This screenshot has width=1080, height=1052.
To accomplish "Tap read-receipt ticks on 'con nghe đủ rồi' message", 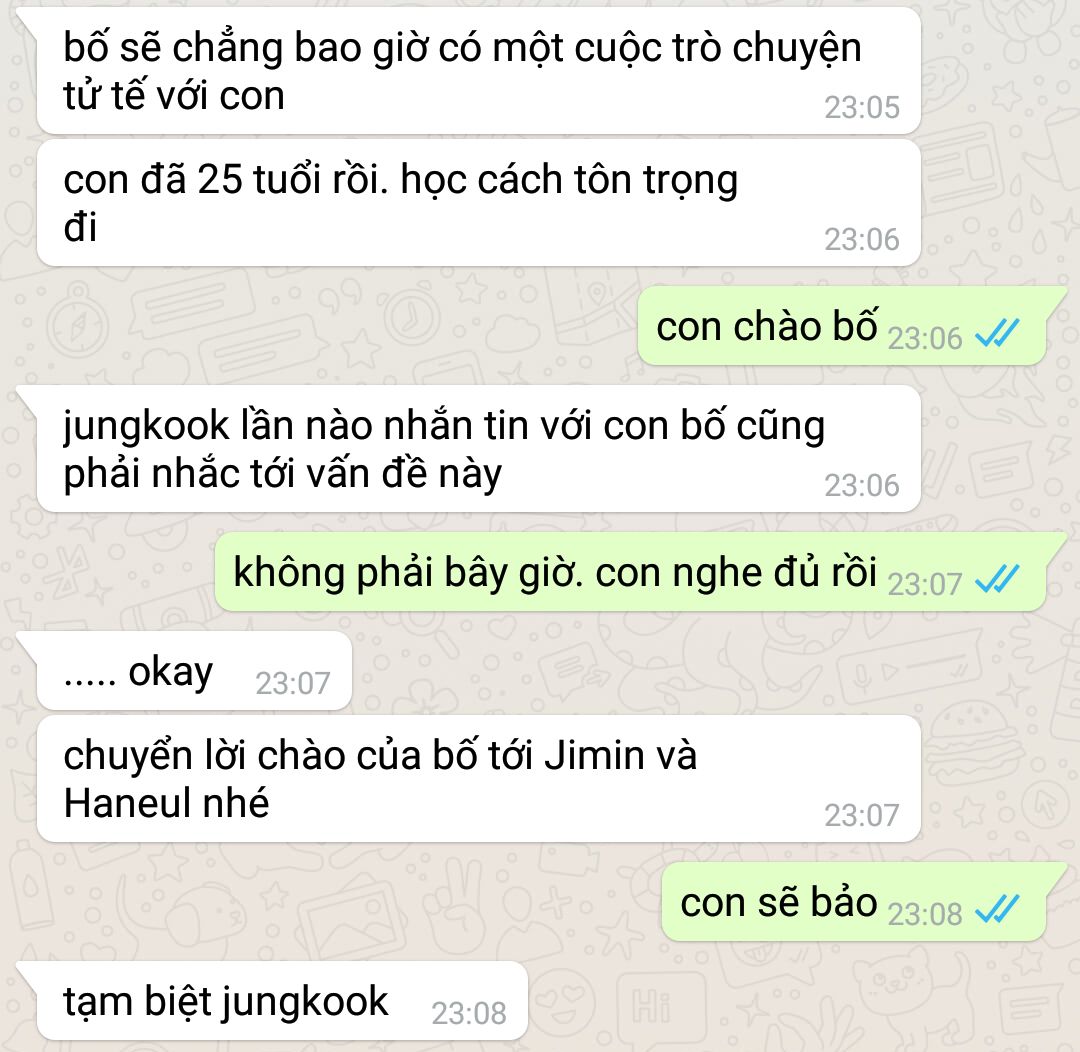I will 997,579.
